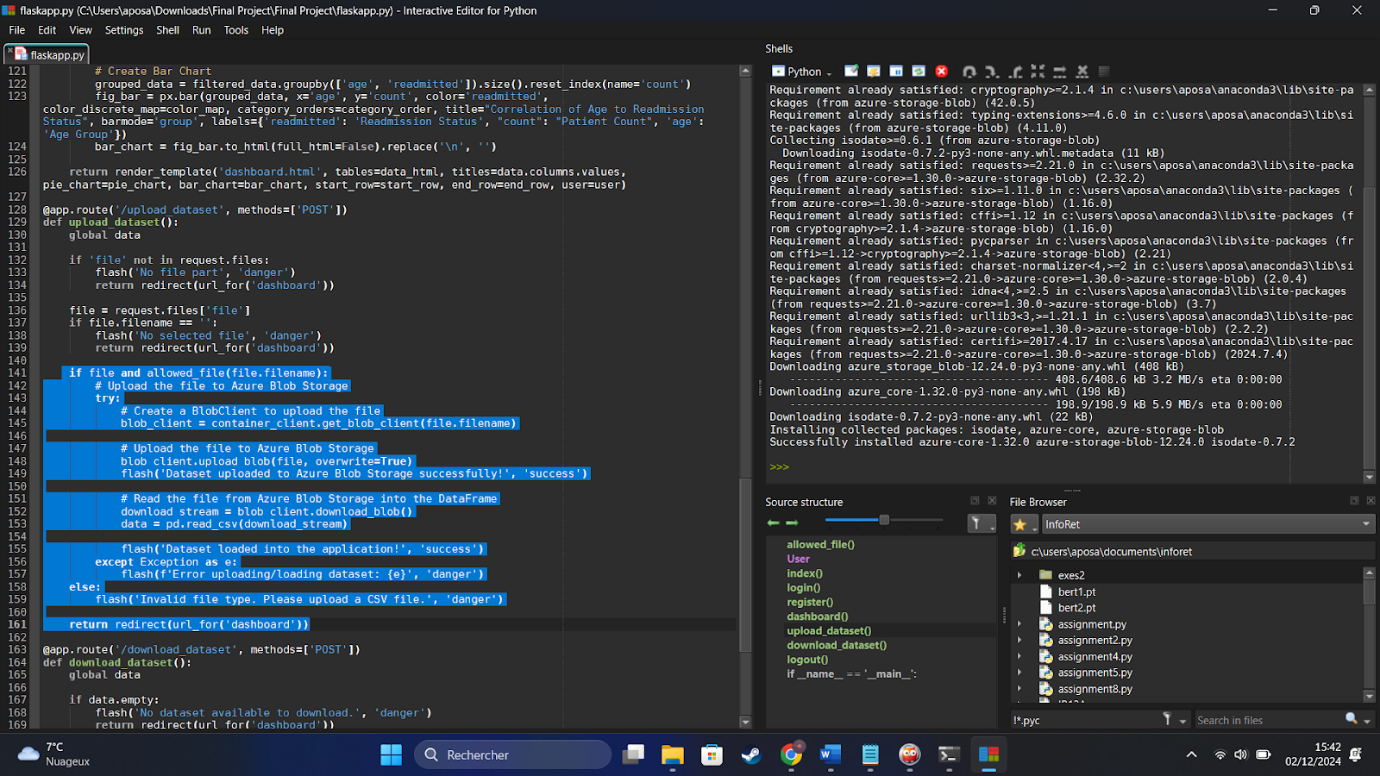Click the green back arrow in Source structure
The width and height of the screenshot is (1380, 776).
773,523
